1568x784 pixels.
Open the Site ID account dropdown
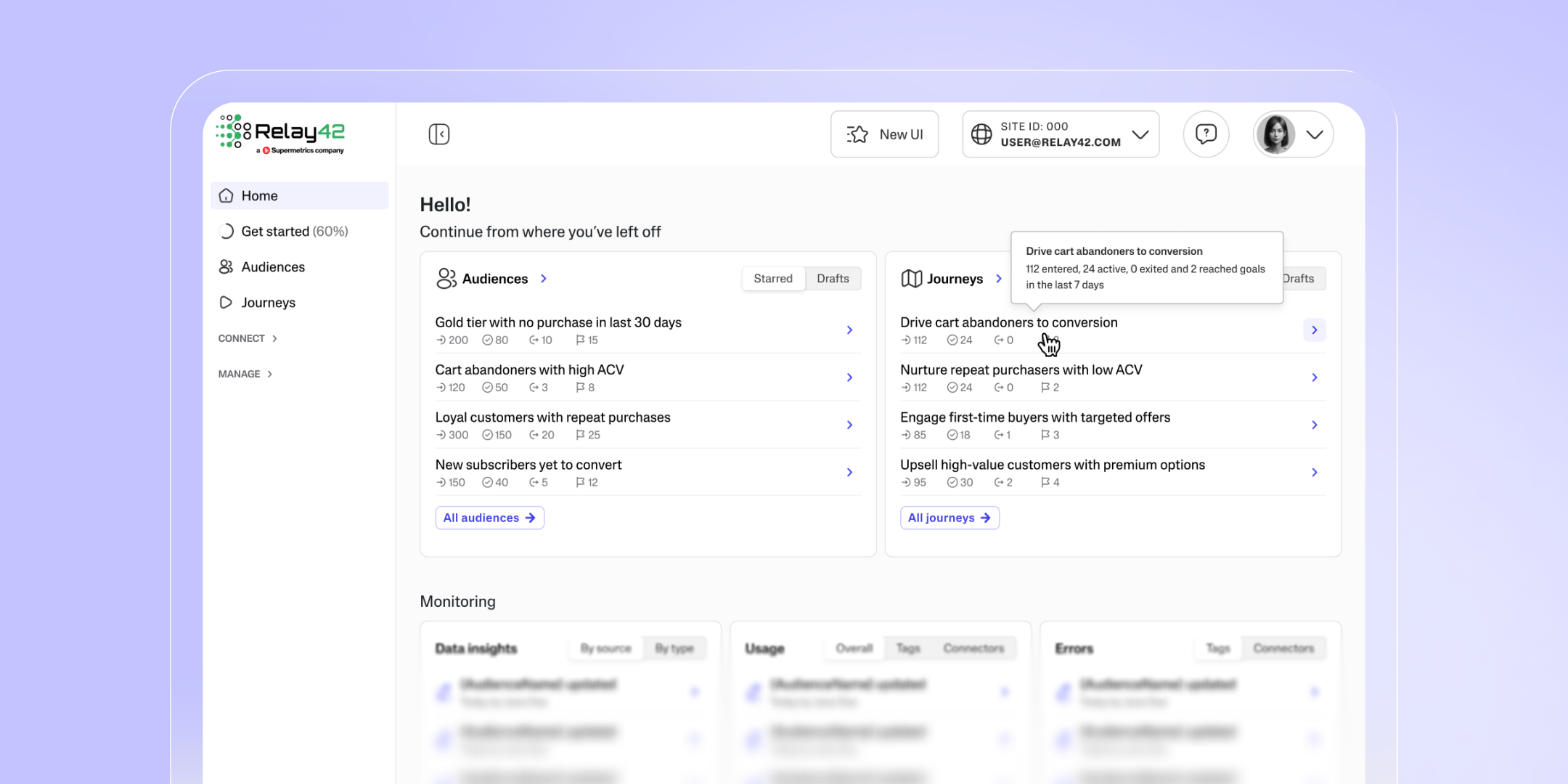click(x=1140, y=134)
